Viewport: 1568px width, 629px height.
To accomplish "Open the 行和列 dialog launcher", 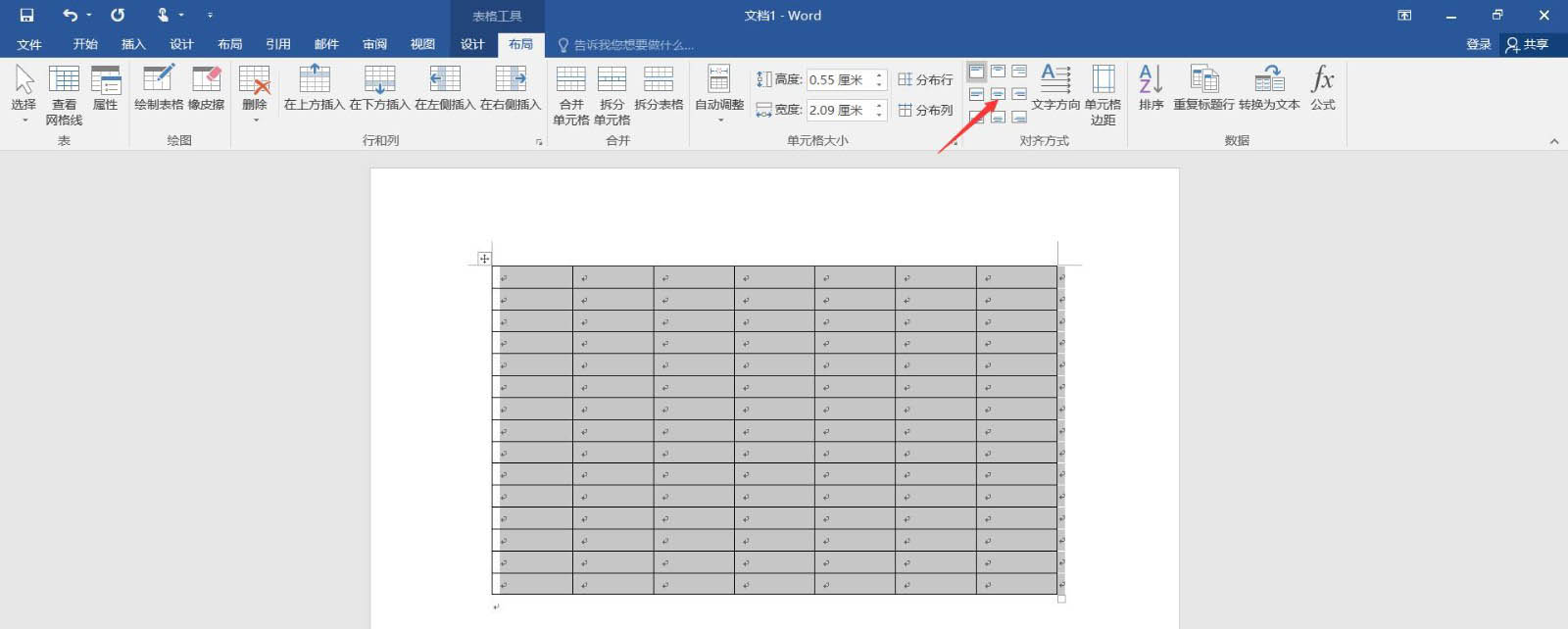I will coord(539,142).
